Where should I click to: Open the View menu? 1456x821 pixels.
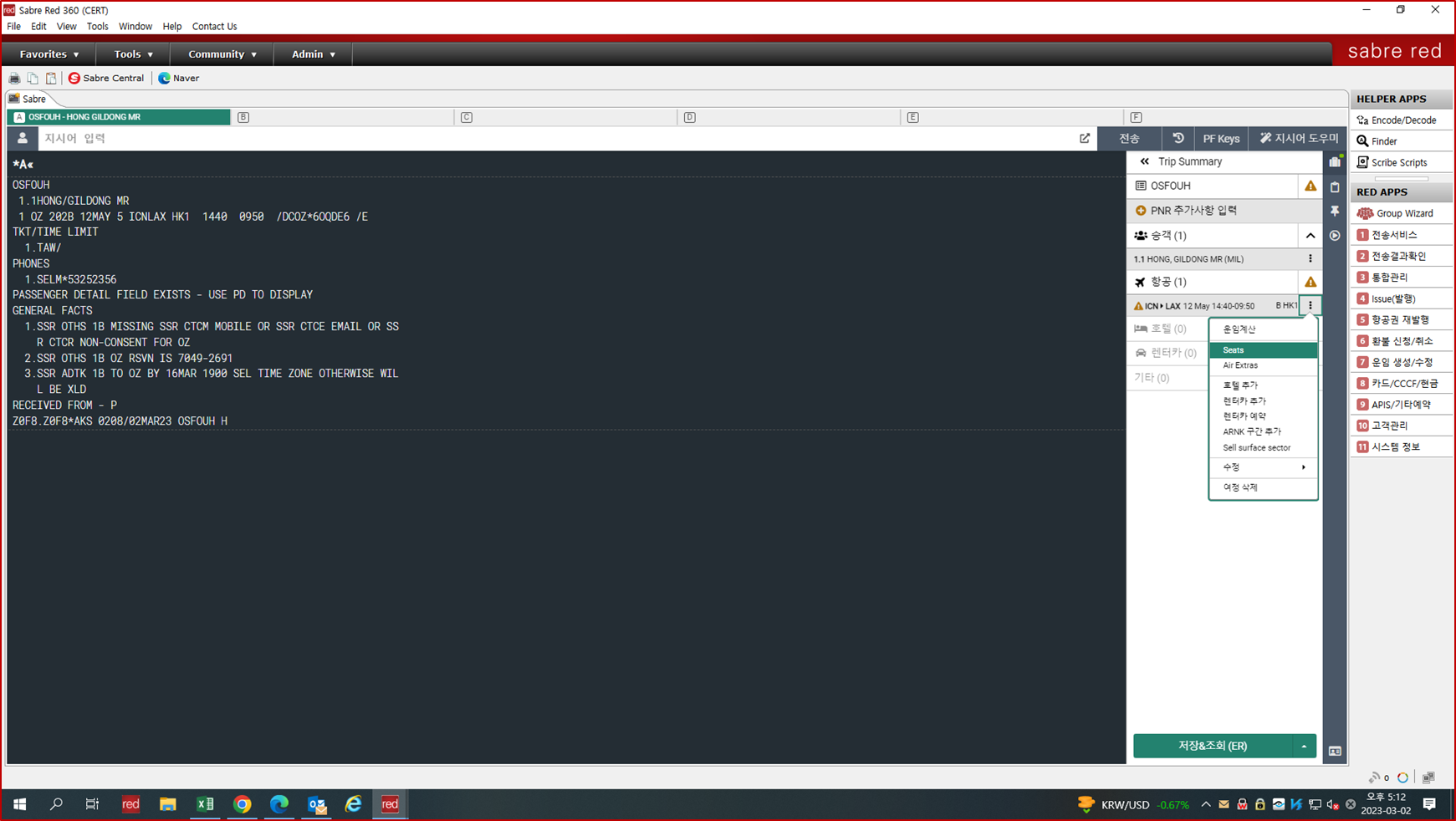[x=66, y=27]
